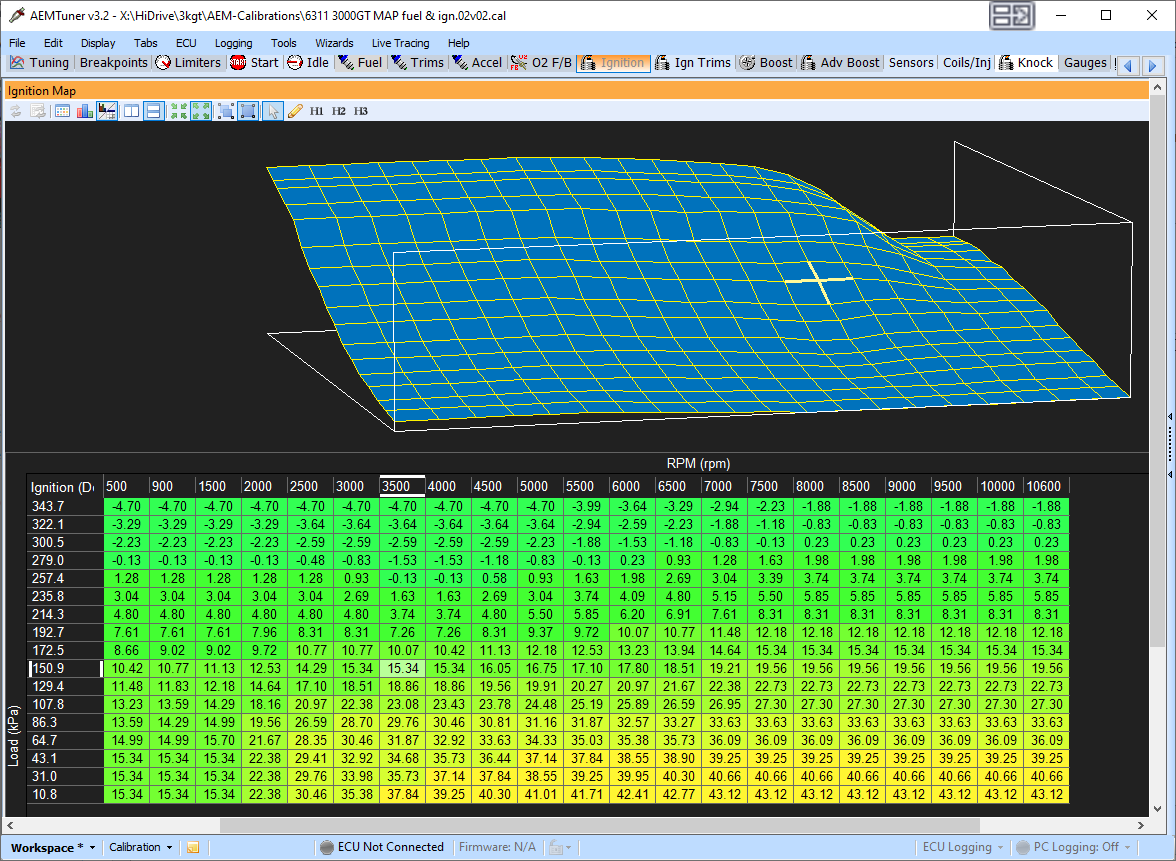The height and width of the screenshot is (861, 1176).
Task: Click the table grid view icon
Action: coord(62,111)
